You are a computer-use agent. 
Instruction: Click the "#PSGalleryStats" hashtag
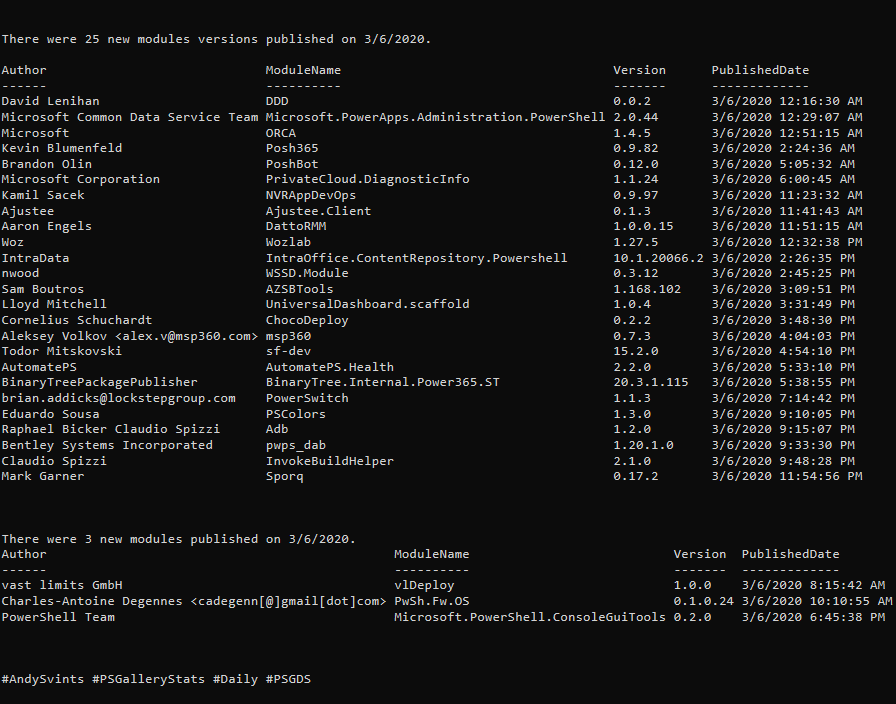(149, 679)
